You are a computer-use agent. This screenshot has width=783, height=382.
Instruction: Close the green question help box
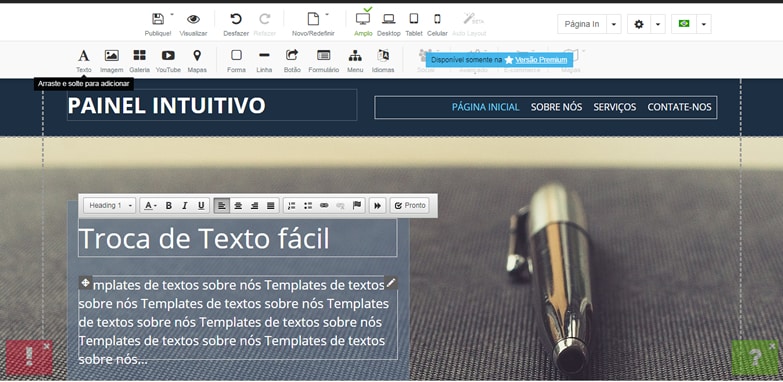772,346
